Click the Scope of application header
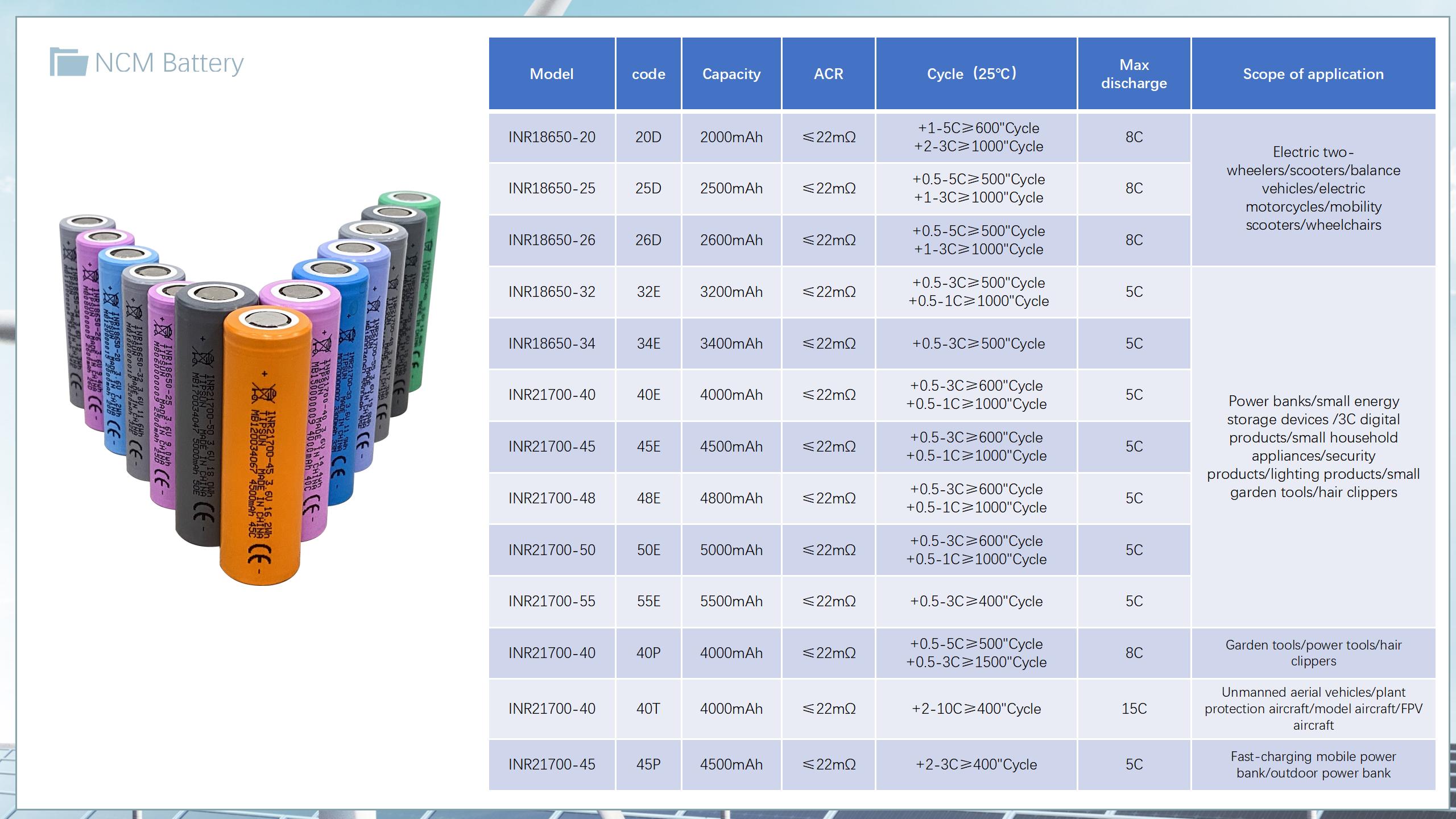The height and width of the screenshot is (819, 1456). coord(1313,74)
